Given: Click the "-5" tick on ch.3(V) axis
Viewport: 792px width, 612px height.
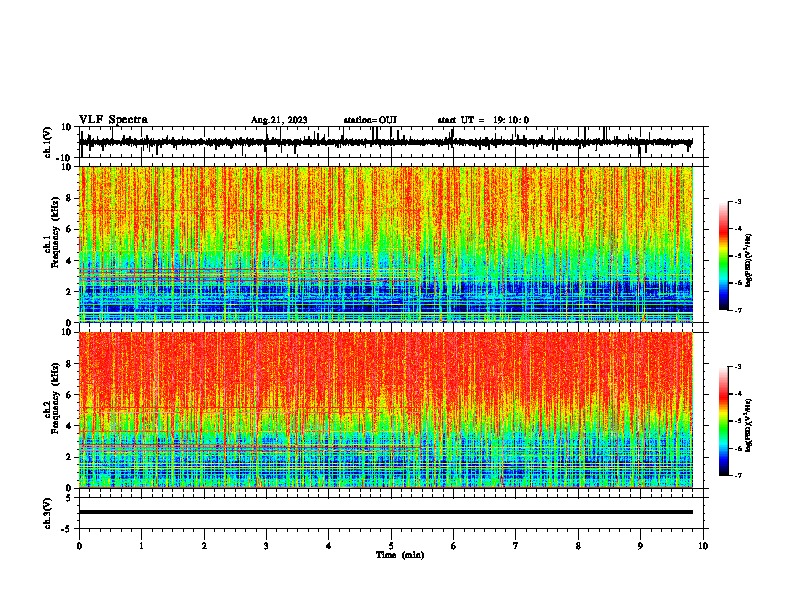Looking at the screenshot, I should 67,529.
